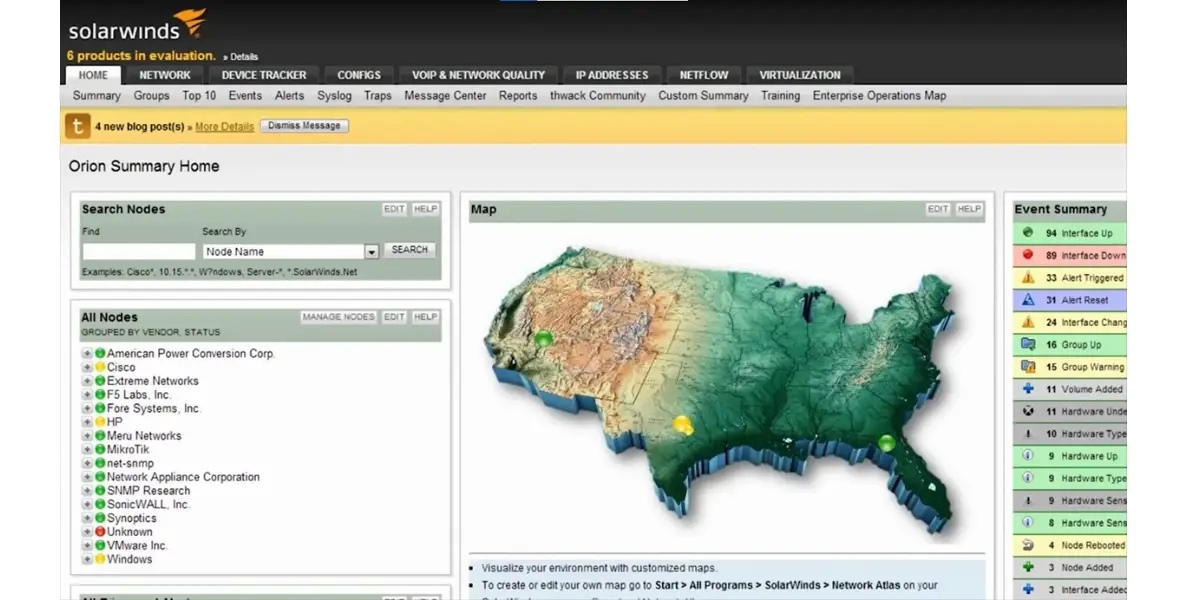Open the VIRTUALIZATION tab
The height and width of the screenshot is (600, 1200).
click(800, 75)
